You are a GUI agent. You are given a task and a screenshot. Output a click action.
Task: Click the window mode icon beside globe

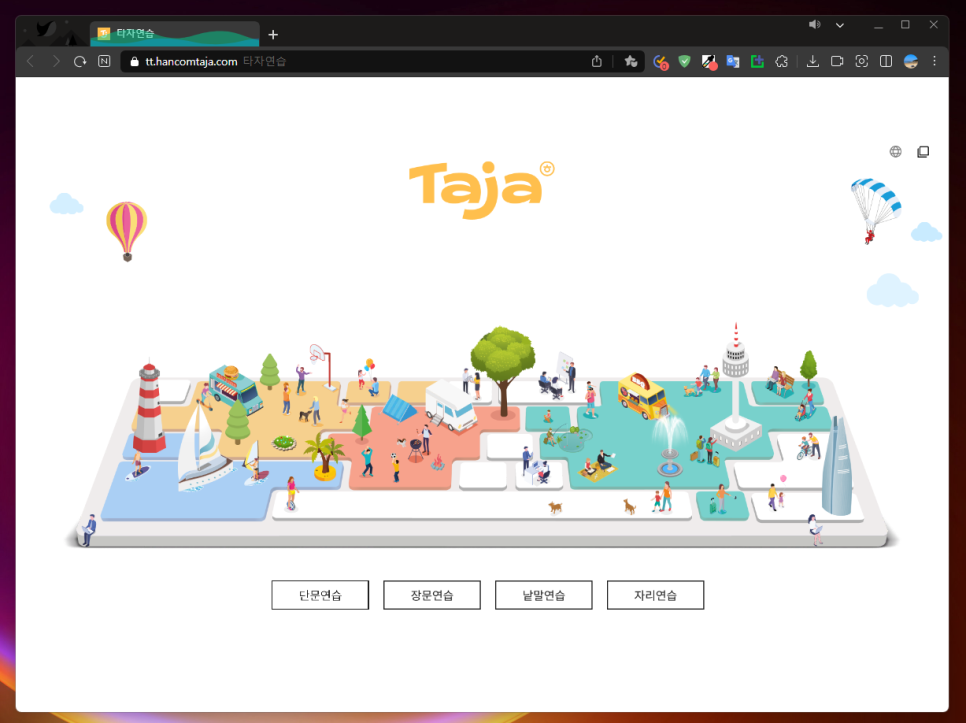click(923, 151)
